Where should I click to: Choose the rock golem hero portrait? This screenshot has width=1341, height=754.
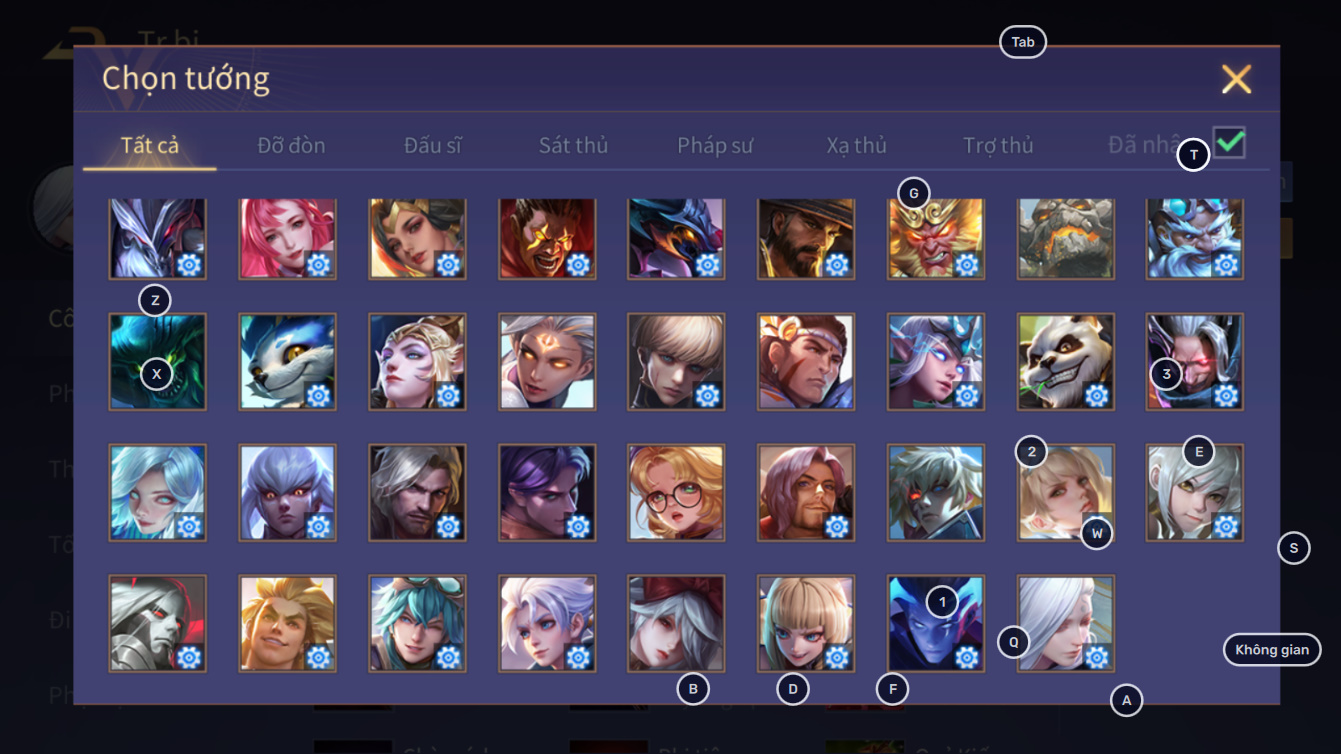pyautogui.click(x=1066, y=237)
